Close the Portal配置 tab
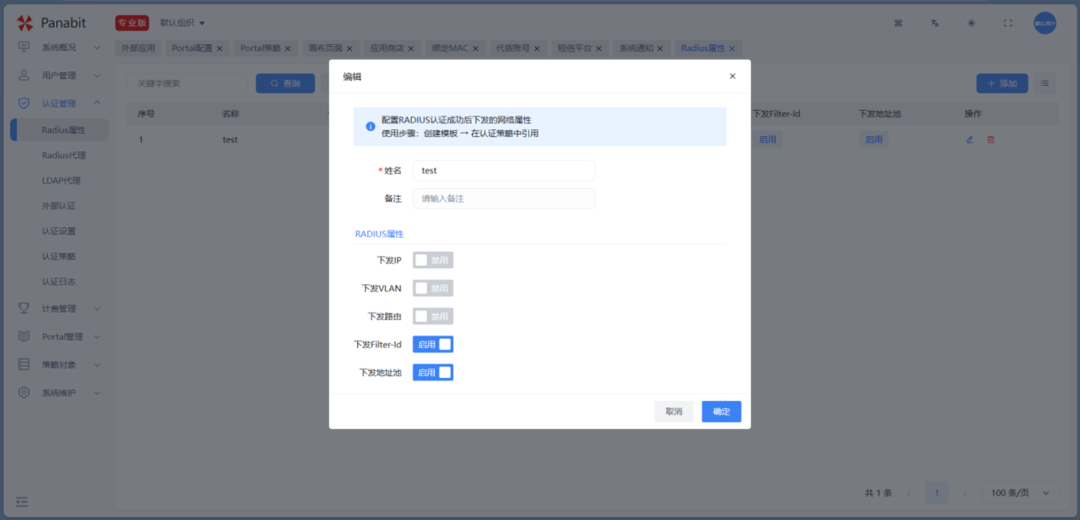 pyautogui.click(x=219, y=48)
